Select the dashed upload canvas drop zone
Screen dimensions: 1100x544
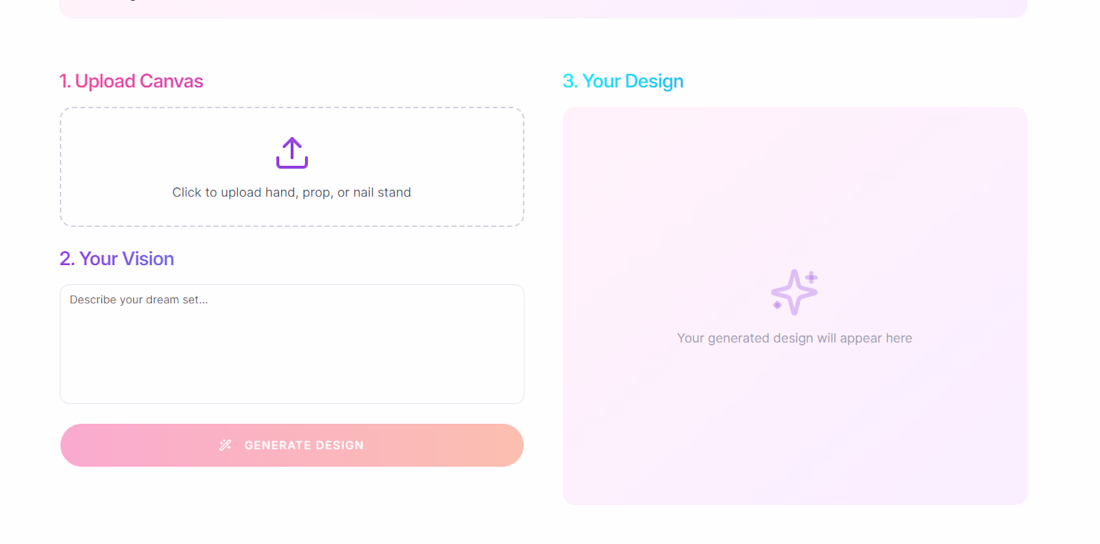(292, 166)
